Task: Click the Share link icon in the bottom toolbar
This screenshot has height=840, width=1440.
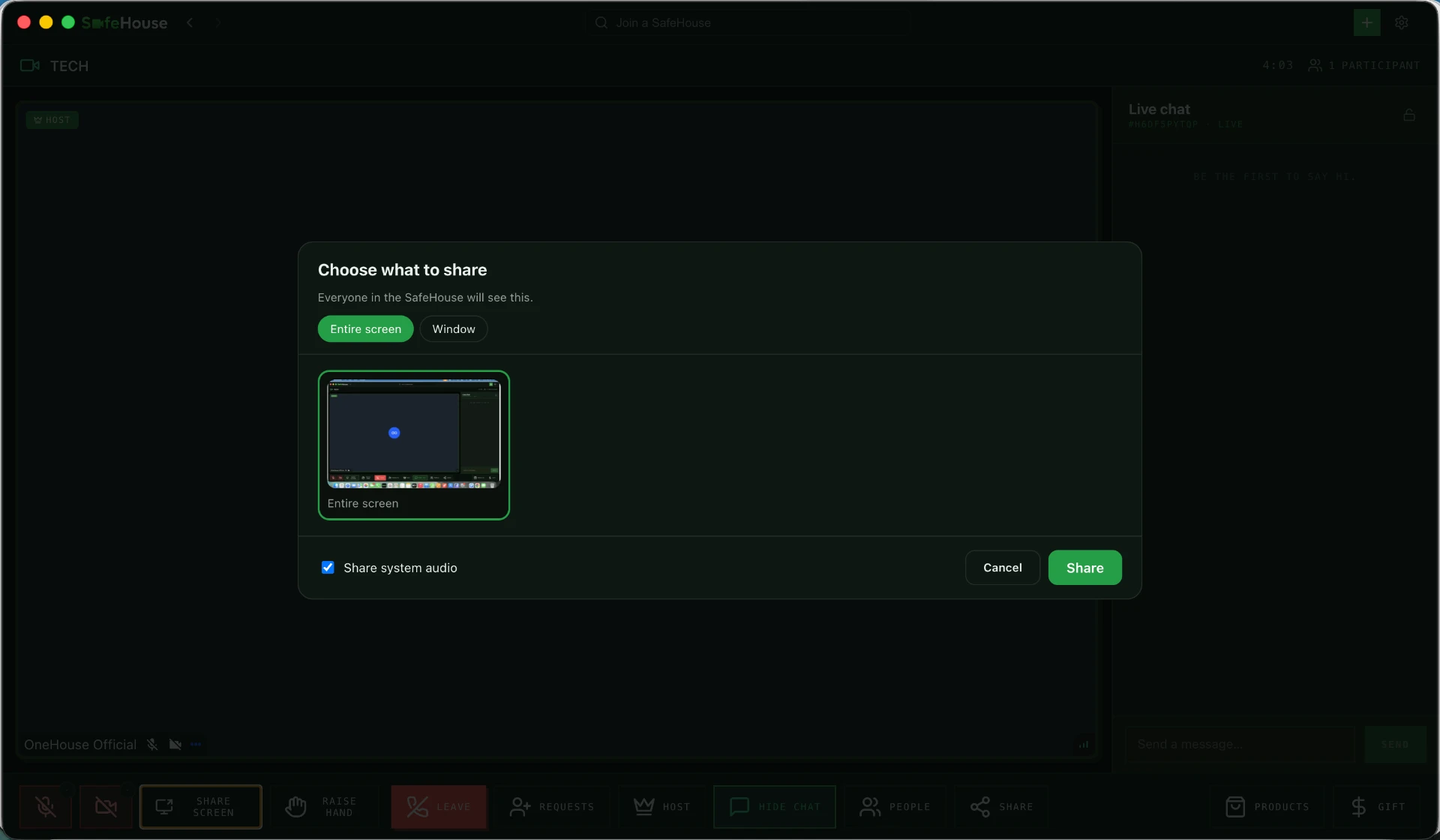Action: click(x=1001, y=807)
